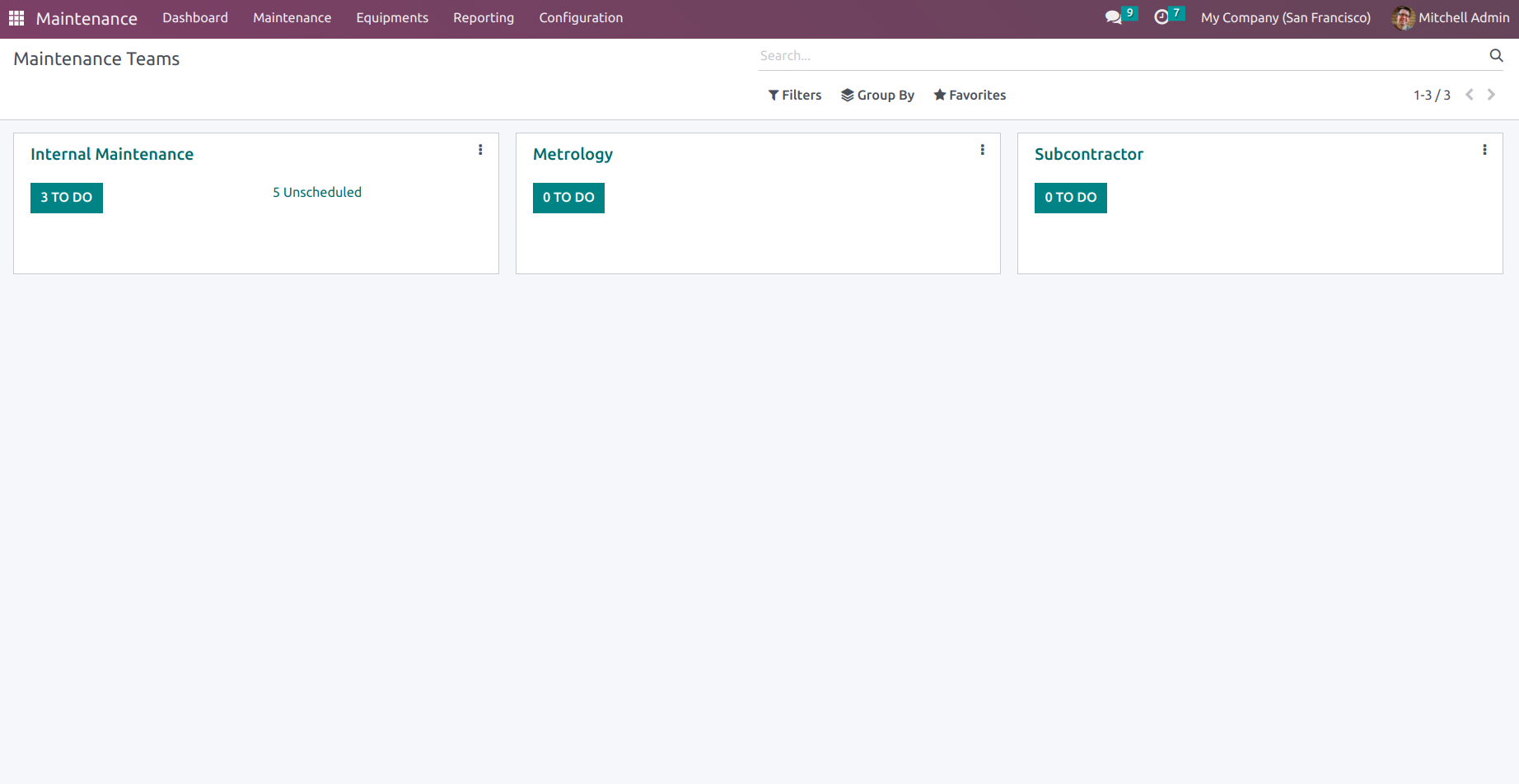Open the Configuration menu
This screenshot has width=1519, height=784.
pos(581,16)
